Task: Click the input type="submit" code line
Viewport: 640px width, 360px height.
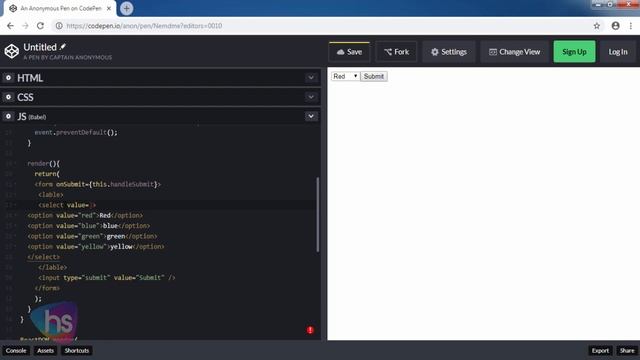Action: pos(107,278)
